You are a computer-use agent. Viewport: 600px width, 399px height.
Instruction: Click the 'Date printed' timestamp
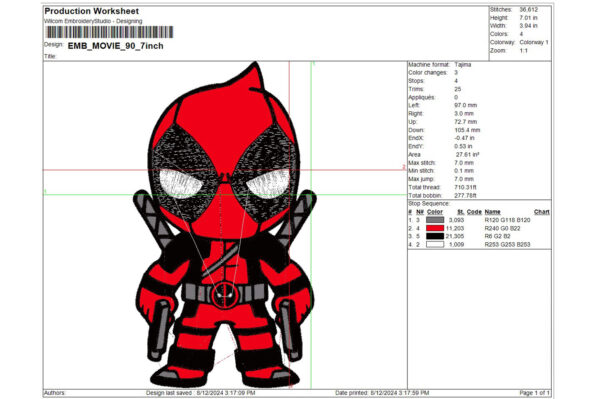click(382, 393)
